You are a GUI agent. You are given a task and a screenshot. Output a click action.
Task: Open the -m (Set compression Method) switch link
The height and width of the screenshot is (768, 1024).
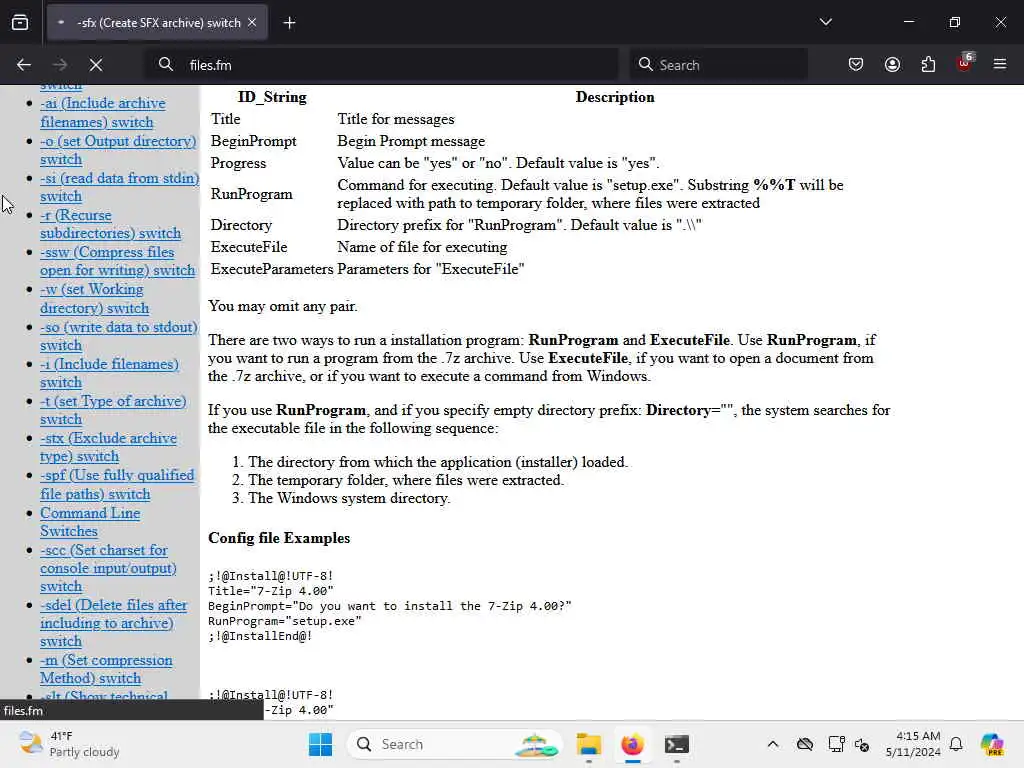coord(106,669)
